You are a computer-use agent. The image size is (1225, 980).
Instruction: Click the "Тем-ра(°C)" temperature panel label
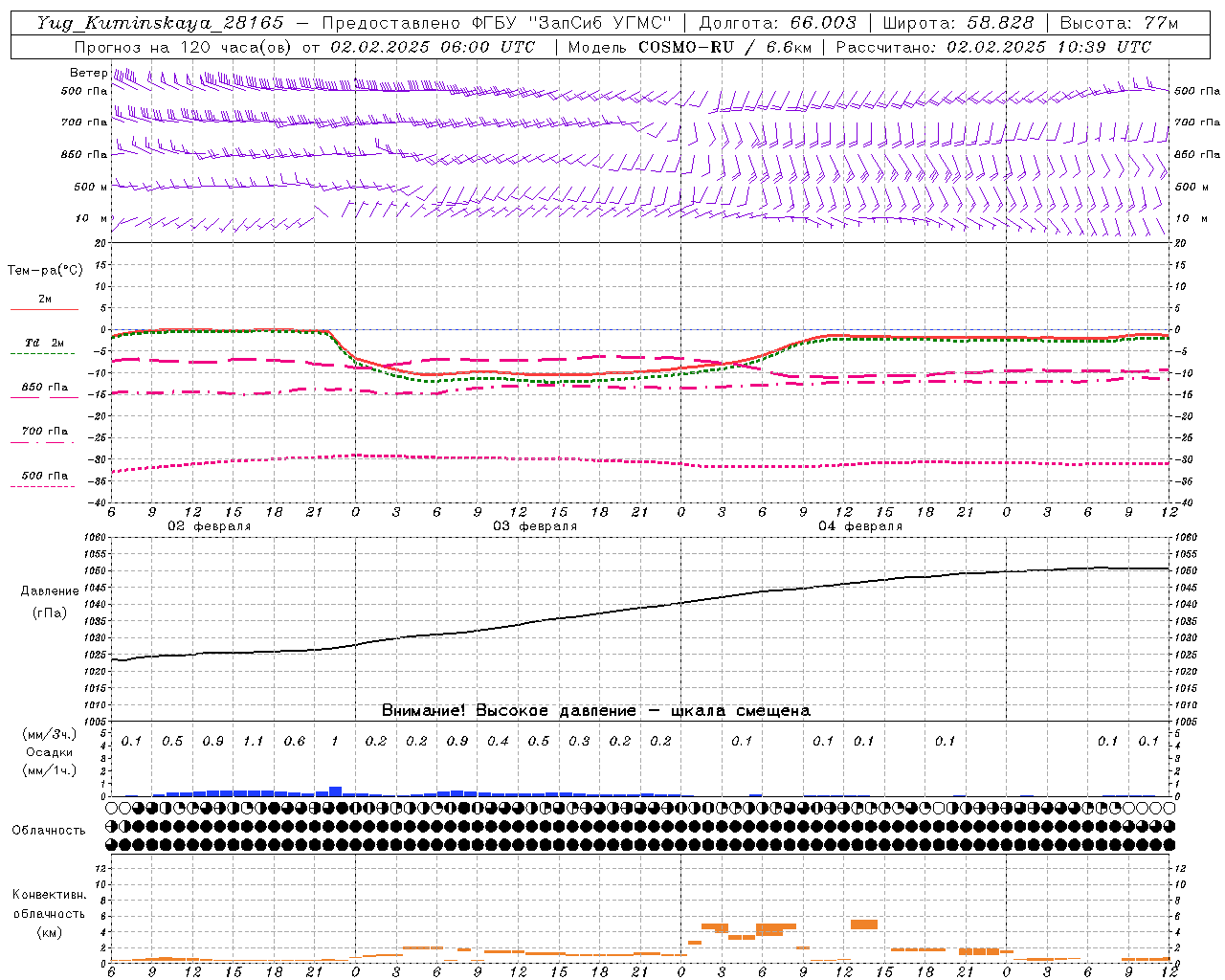click(45, 271)
